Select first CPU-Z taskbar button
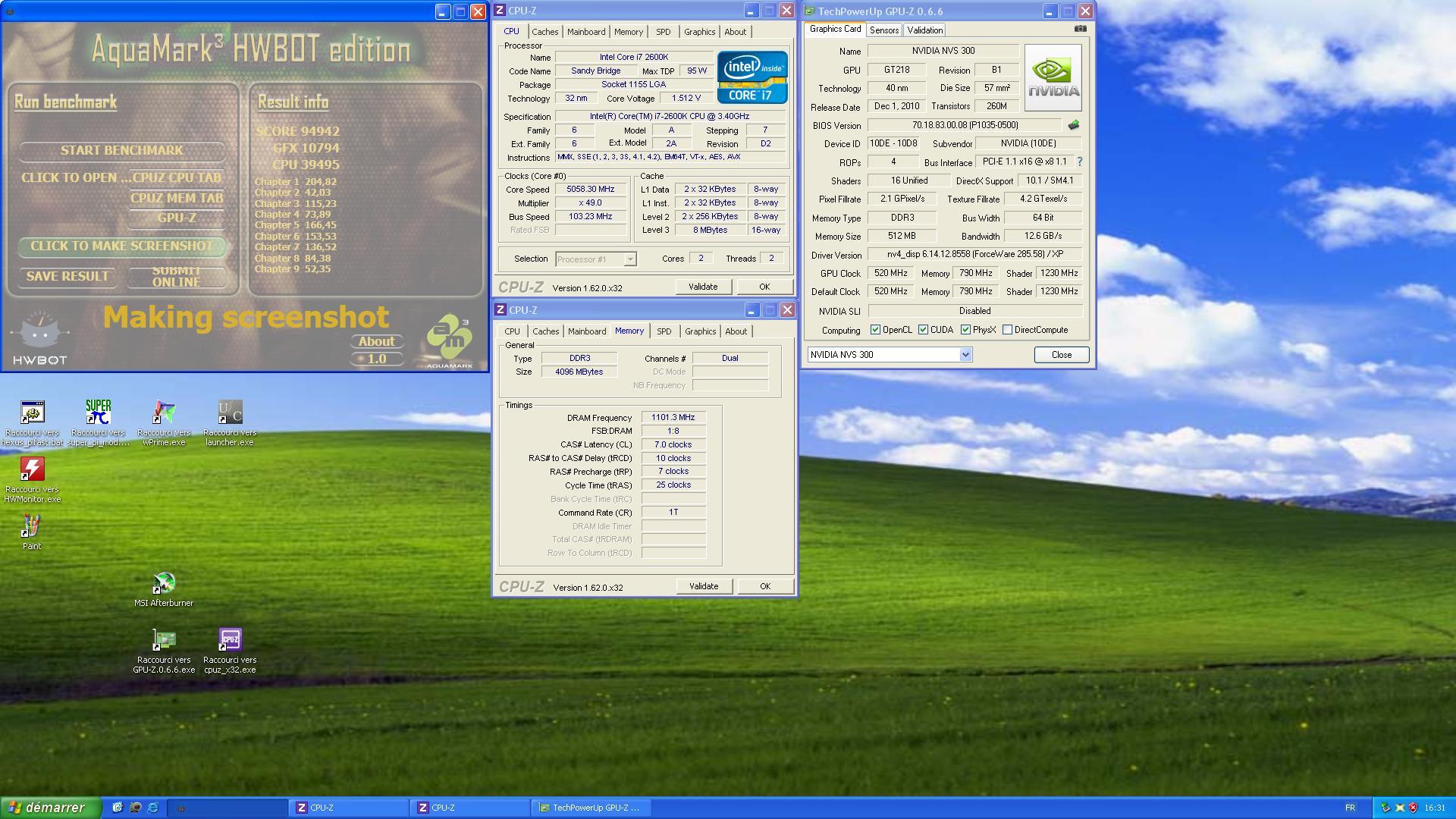The height and width of the screenshot is (819, 1456). pos(349,808)
